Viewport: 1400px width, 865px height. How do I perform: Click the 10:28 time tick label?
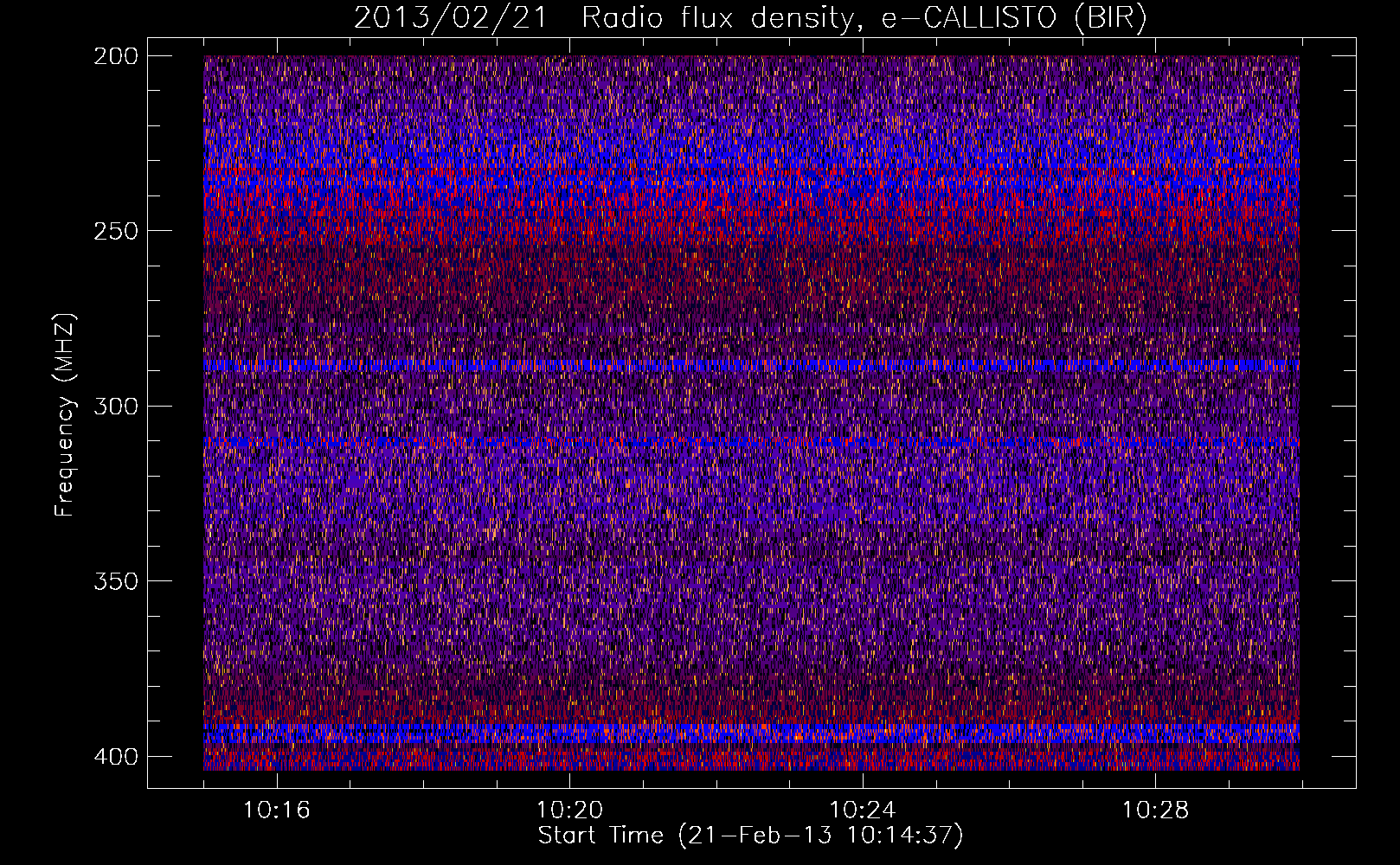(x=1156, y=811)
